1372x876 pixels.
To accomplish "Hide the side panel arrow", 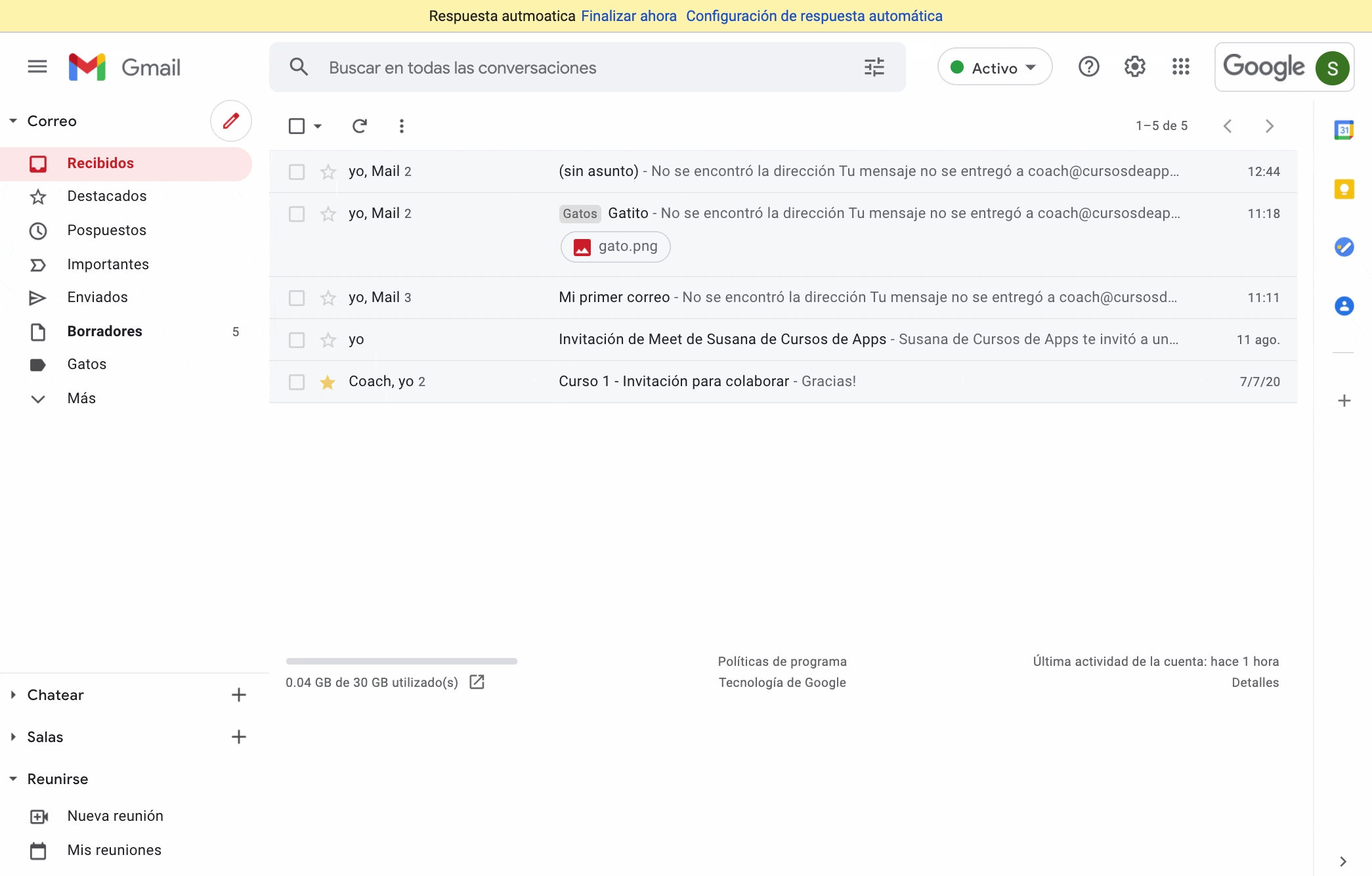I will (1343, 862).
